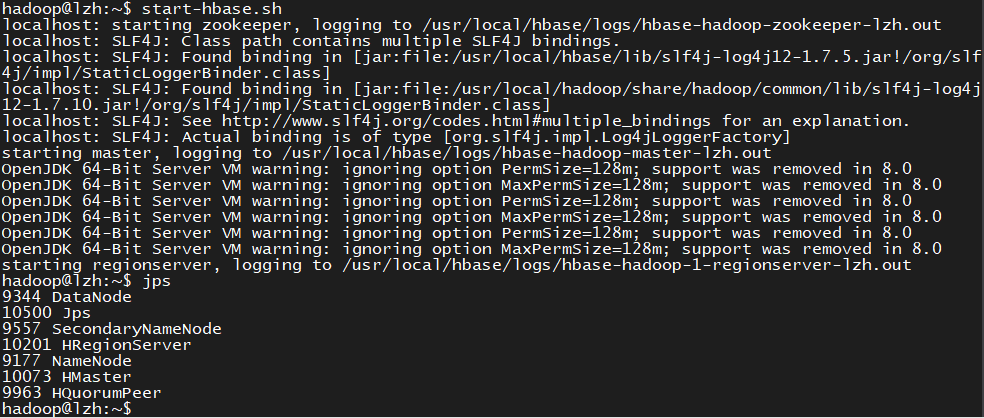Click the last MaxPermSize=128m warning line

coord(470,249)
